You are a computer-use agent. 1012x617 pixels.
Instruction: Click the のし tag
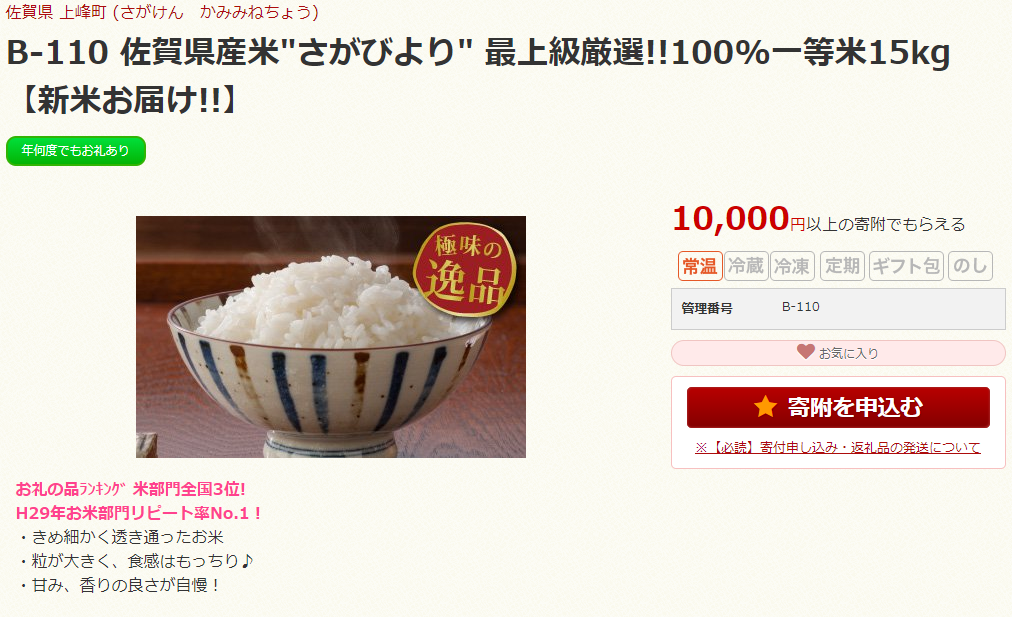tap(970, 266)
